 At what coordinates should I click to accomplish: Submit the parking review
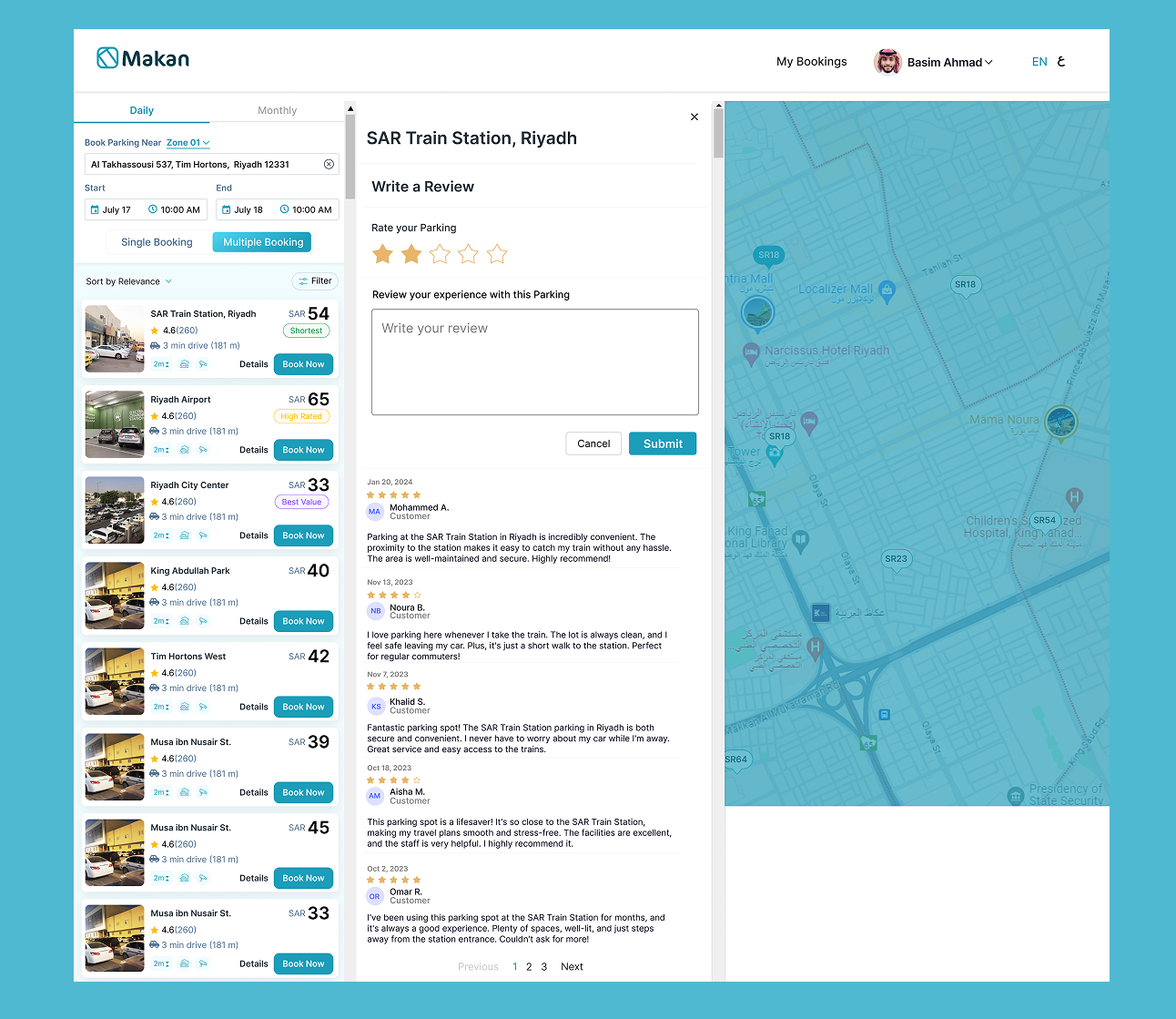663,443
